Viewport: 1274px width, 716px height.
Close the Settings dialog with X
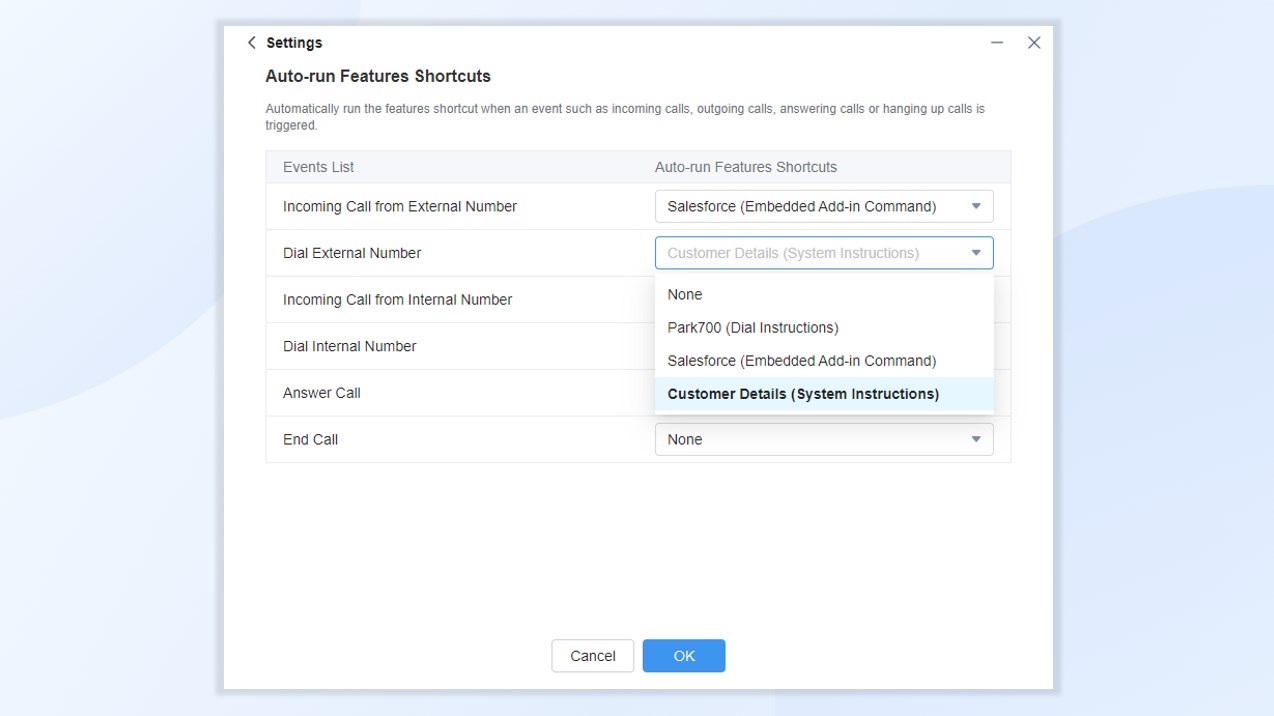click(x=1034, y=43)
